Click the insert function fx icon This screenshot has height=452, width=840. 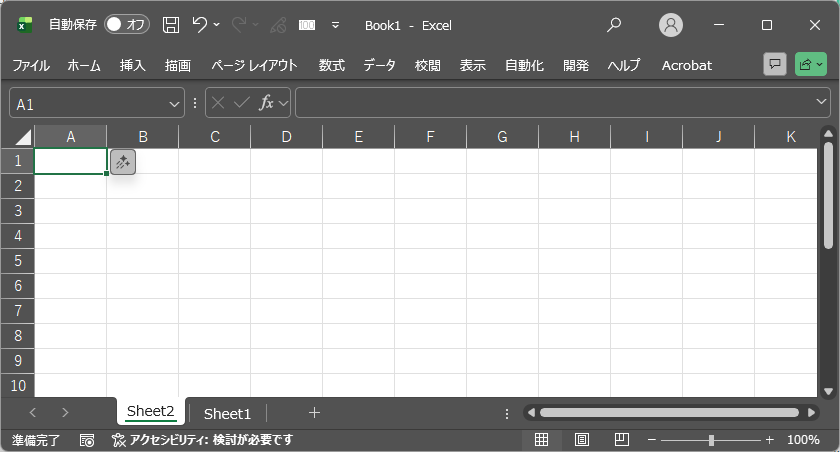[x=266, y=103]
